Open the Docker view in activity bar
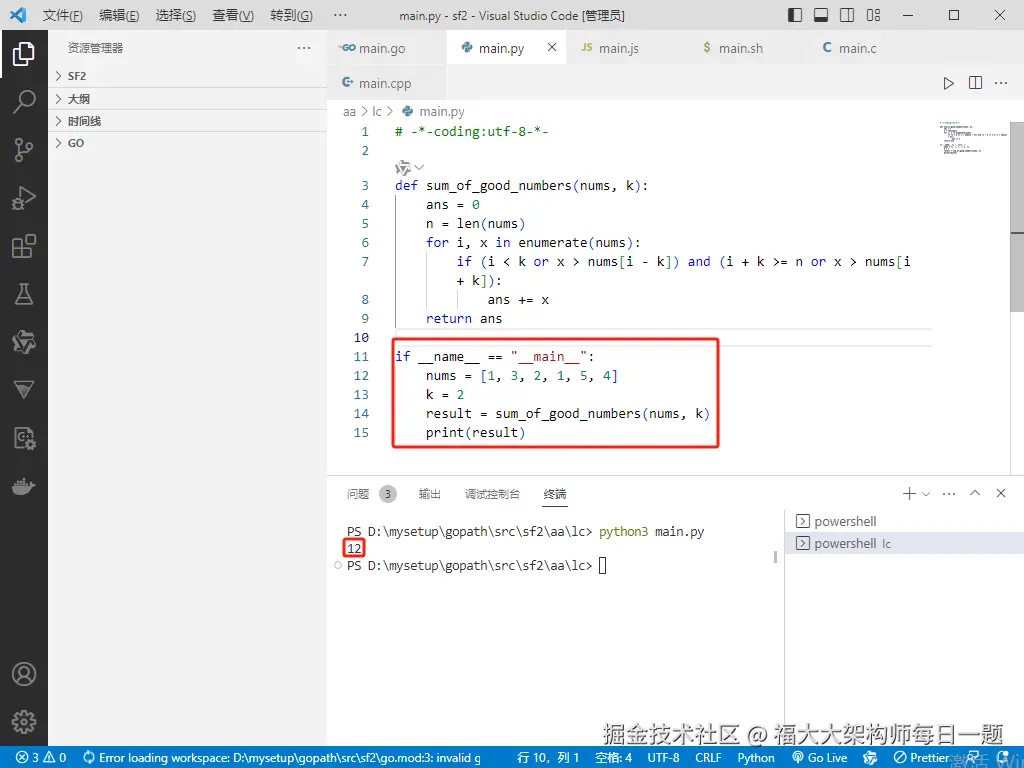Viewport: 1024px width, 768px height. pyautogui.click(x=24, y=487)
